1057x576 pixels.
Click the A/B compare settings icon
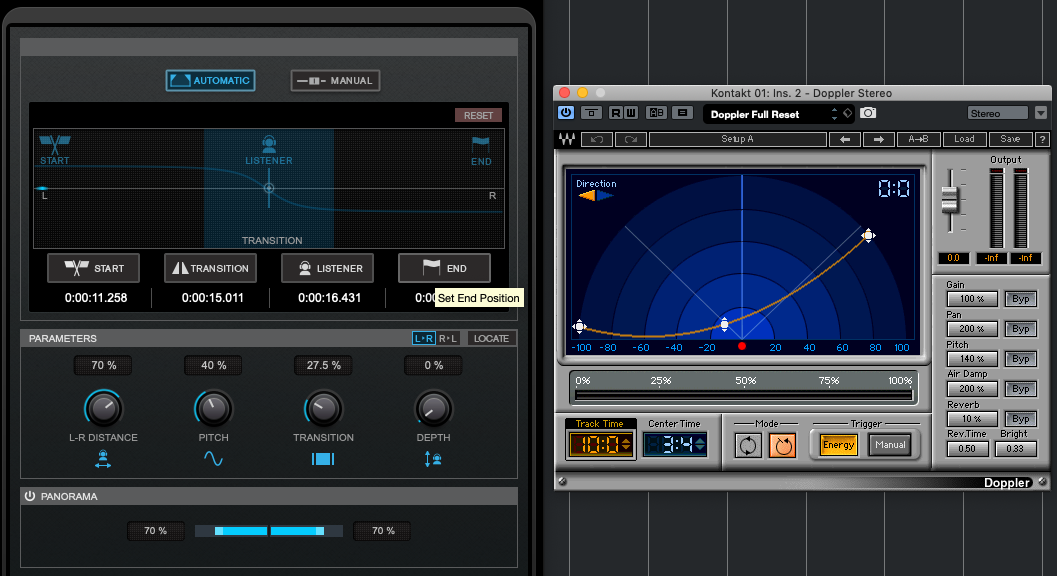(x=657, y=113)
